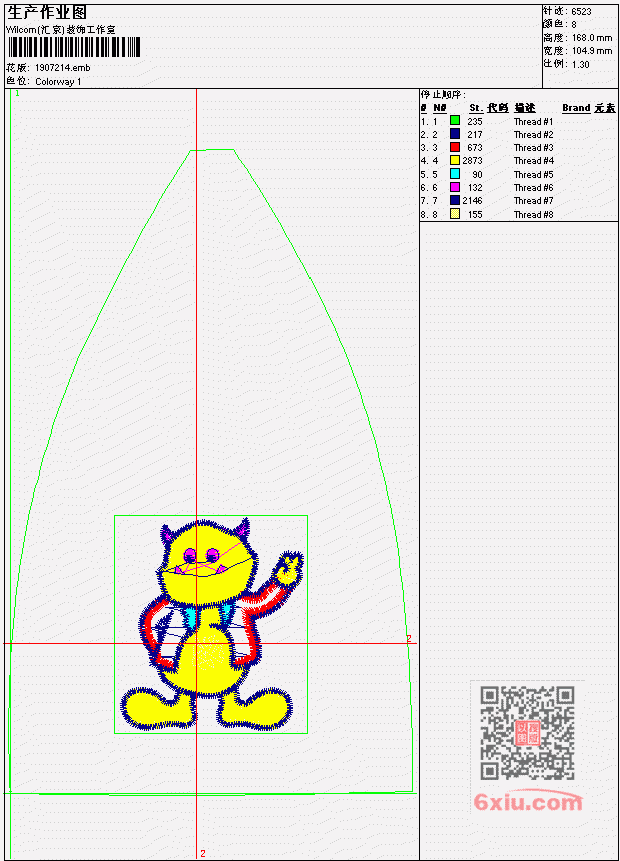The width and height of the screenshot is (620, 861).
Task: Click the width value '104.9 mm'
Action: 592,51
